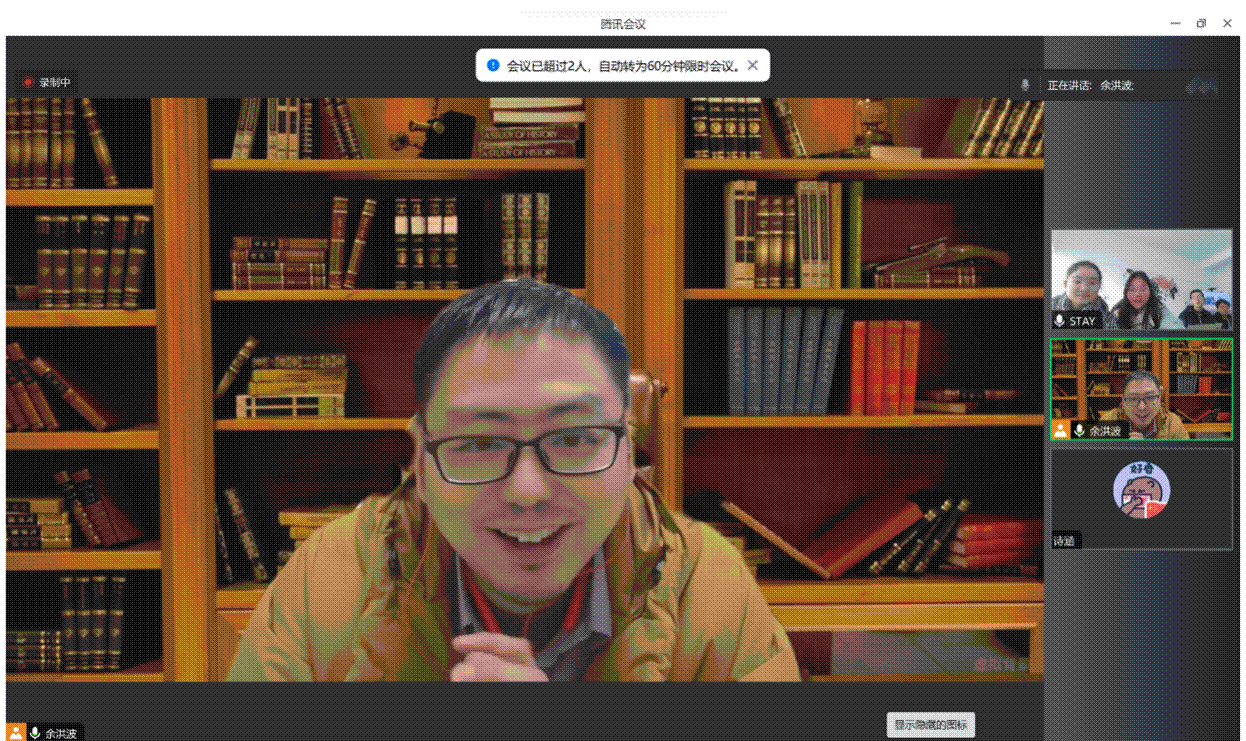Click the 显示隐藏的图标 tooltip button
The width and height of the screenshot is (1246, 741).
click(931, 725)
